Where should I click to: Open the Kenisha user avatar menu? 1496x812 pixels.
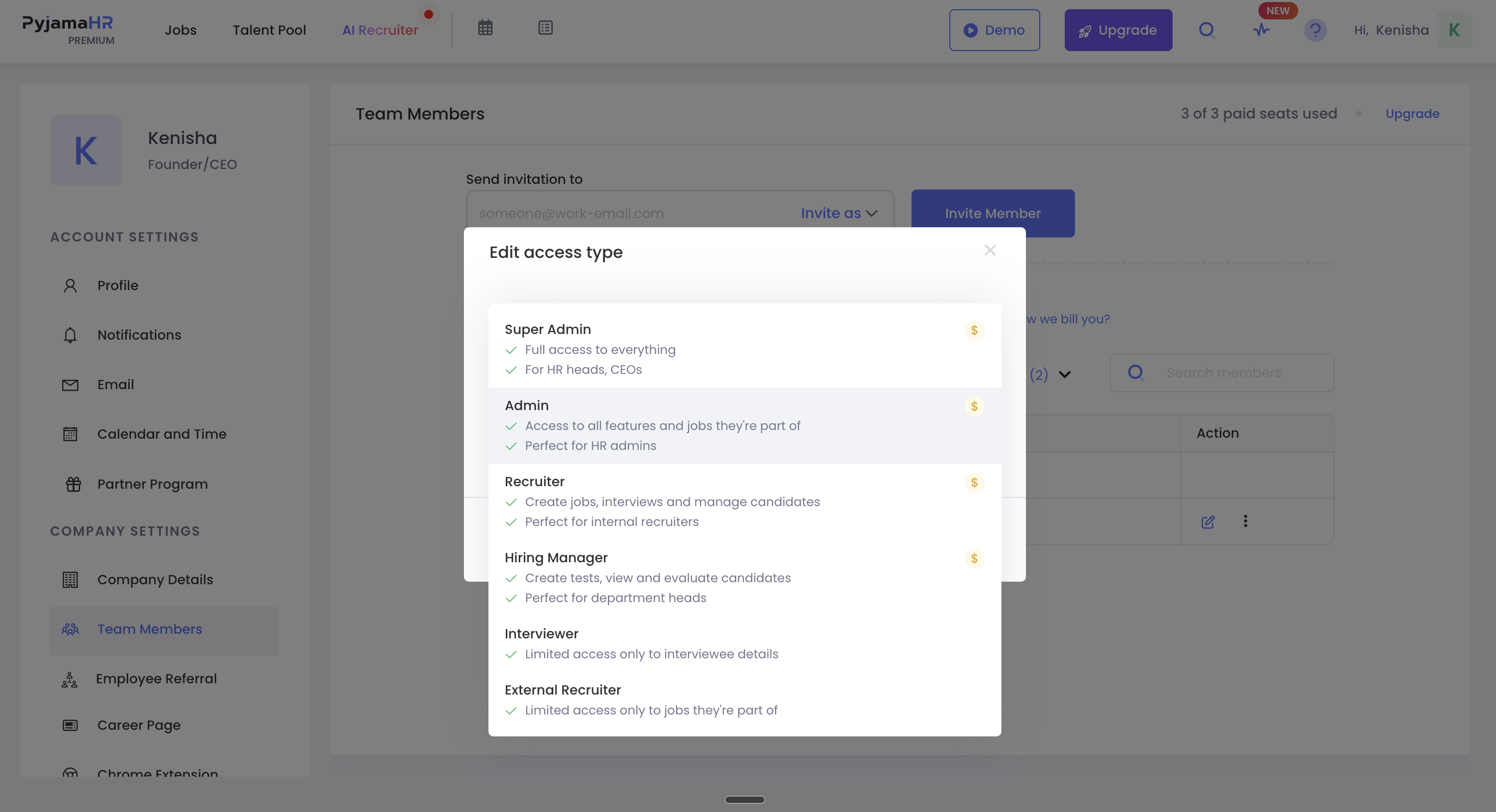coord(1454,30)
